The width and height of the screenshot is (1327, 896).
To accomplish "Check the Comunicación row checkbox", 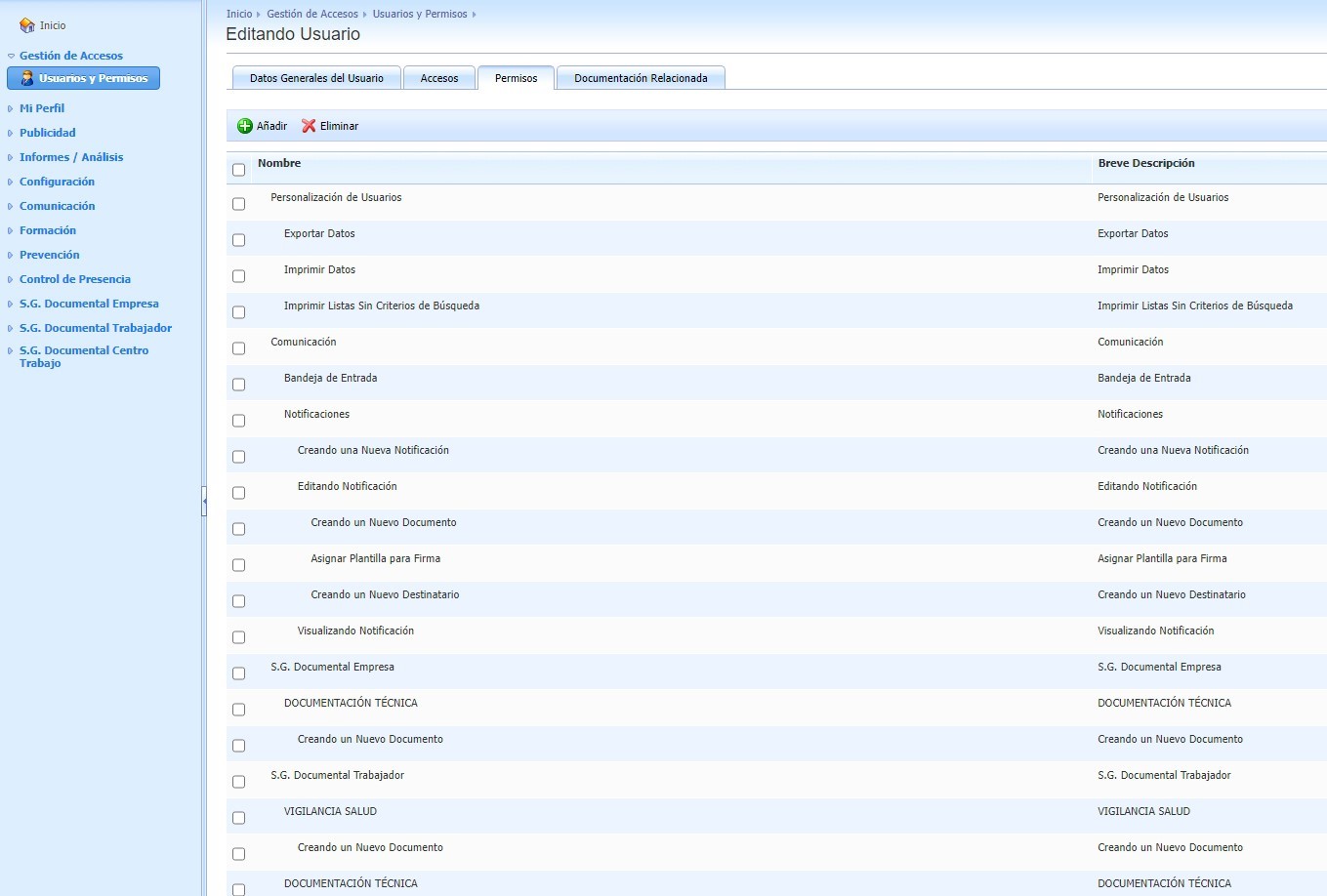I will coord(239,348).
